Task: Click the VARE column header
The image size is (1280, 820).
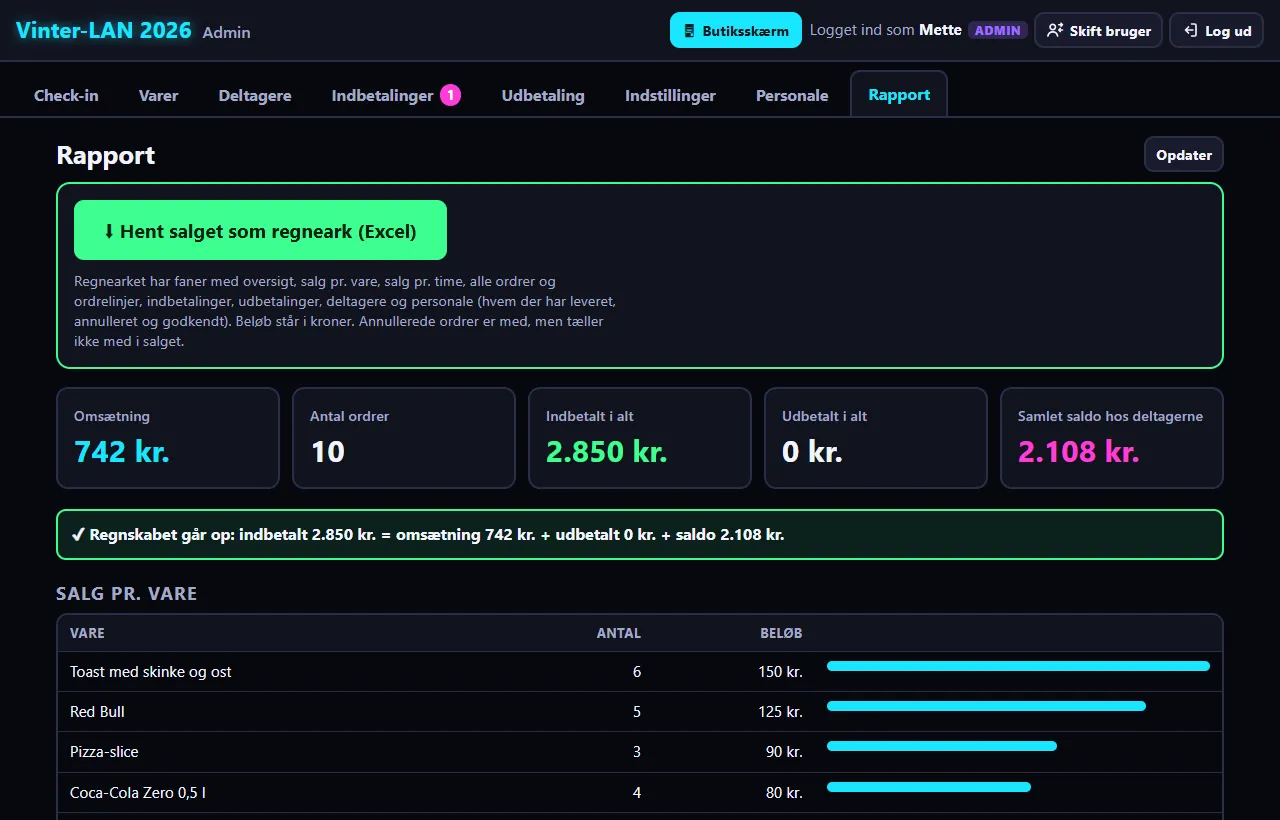Action: pyautogui.click(x=87, y=633)
